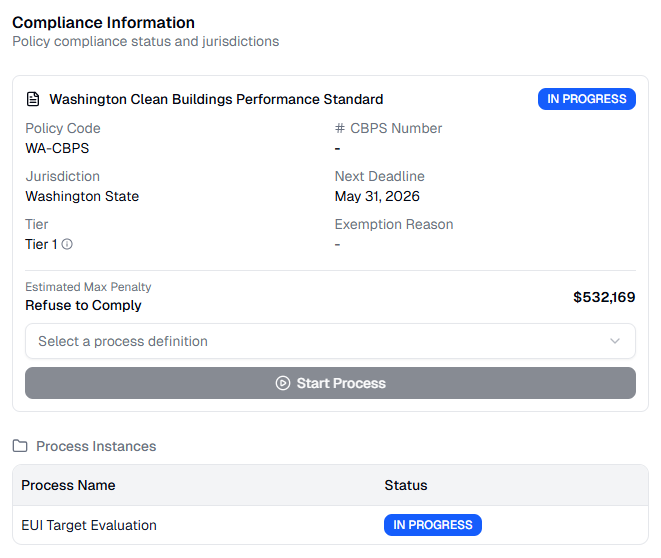
Task: Click the Process Name column header
Action: 68,485
